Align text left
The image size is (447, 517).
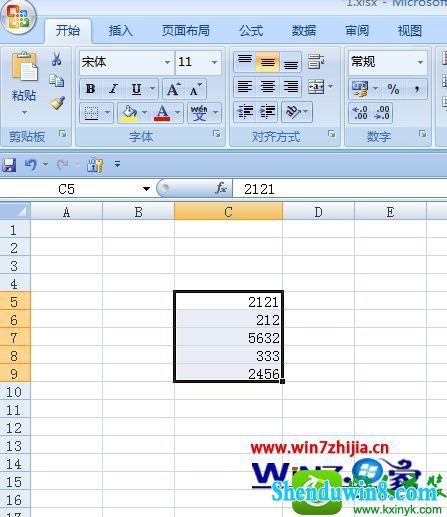(x=245, y=87)
